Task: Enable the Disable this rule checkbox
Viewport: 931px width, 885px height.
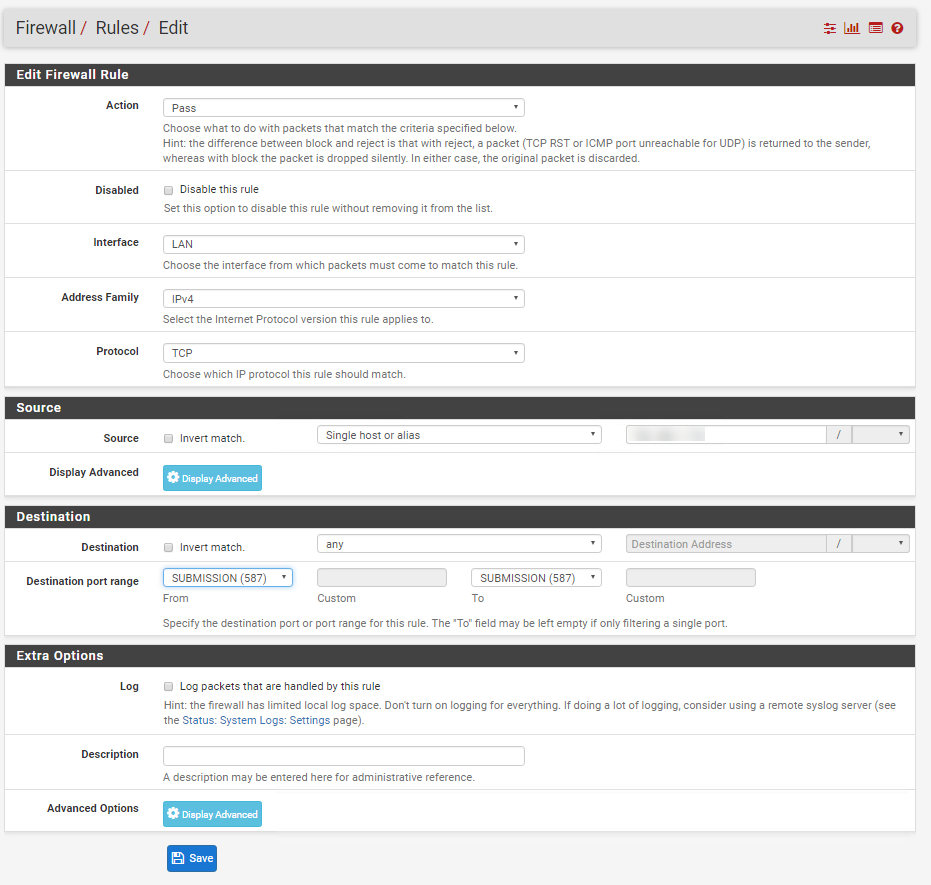Action: [x=168, y=189]
